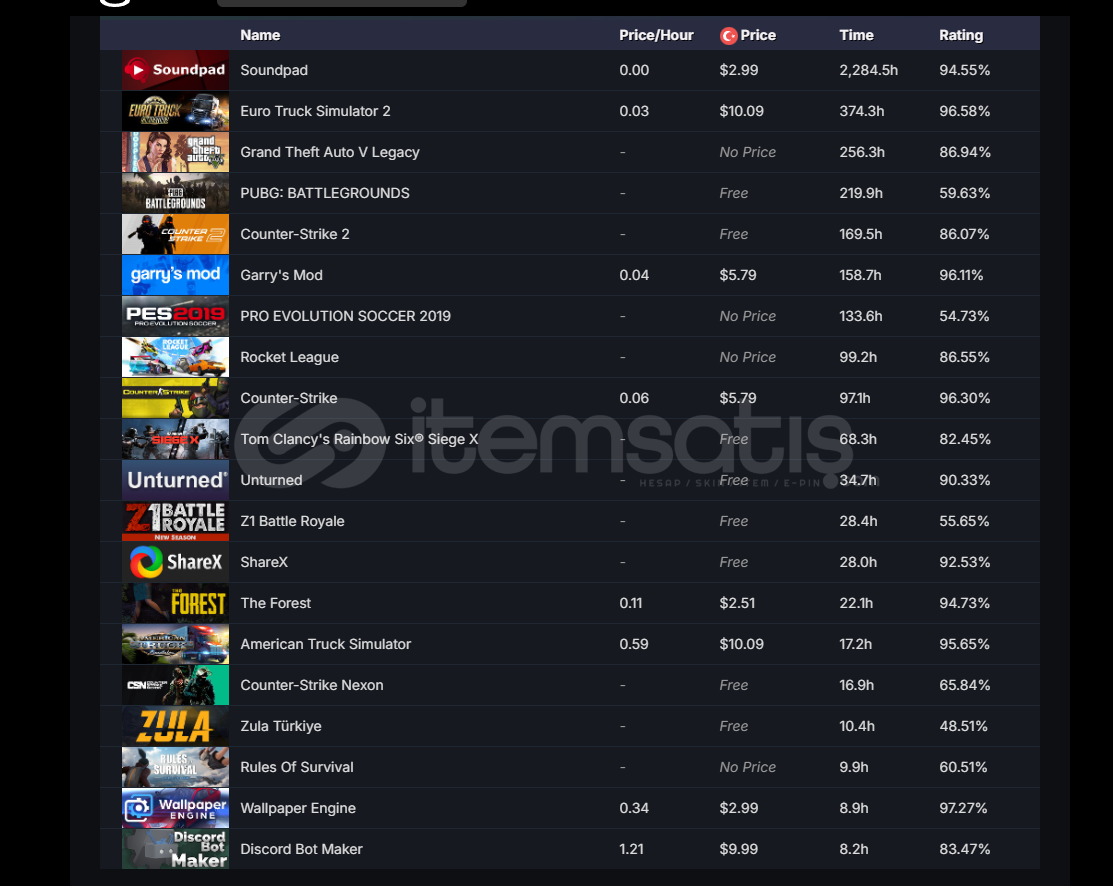Screen dimensions: 1113x886
Task: Open the Zula thumbnail
Action: tap(175, 726)
